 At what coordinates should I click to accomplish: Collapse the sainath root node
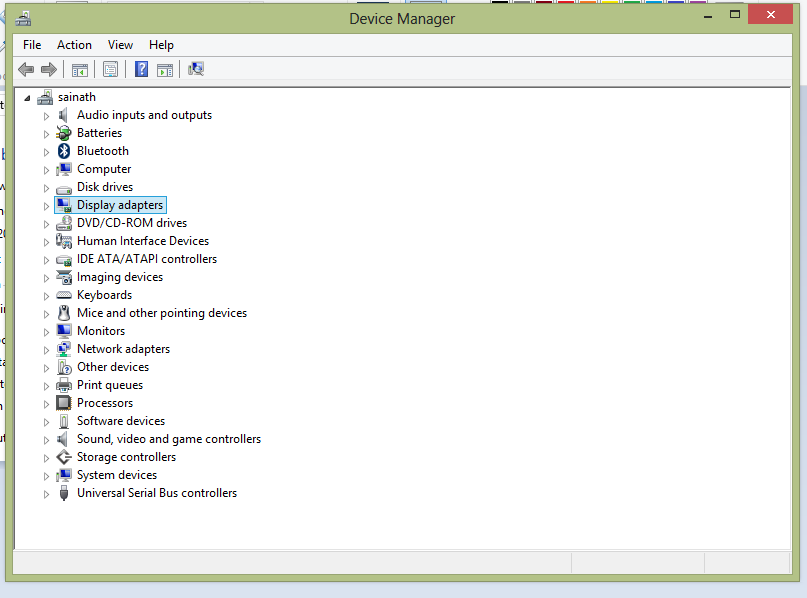tap(27, 98)
